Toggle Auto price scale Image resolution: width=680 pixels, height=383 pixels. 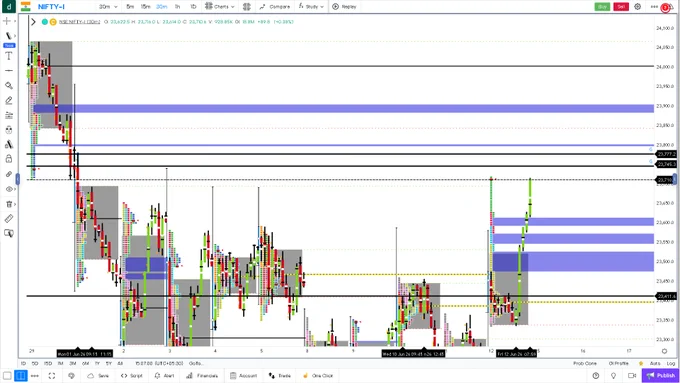pos(654,363)
